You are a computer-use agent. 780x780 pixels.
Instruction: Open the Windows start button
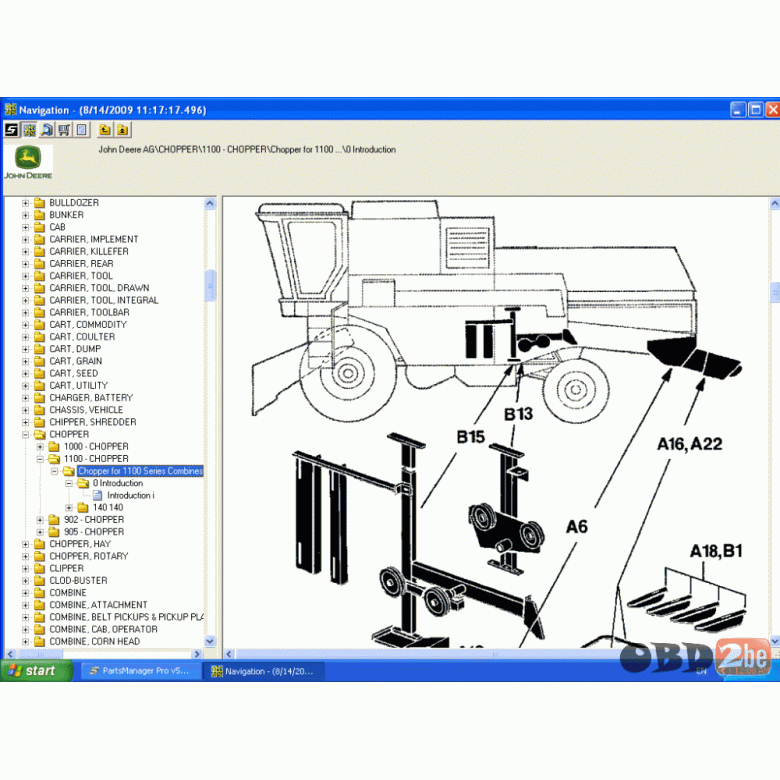[x=36, y=671]
